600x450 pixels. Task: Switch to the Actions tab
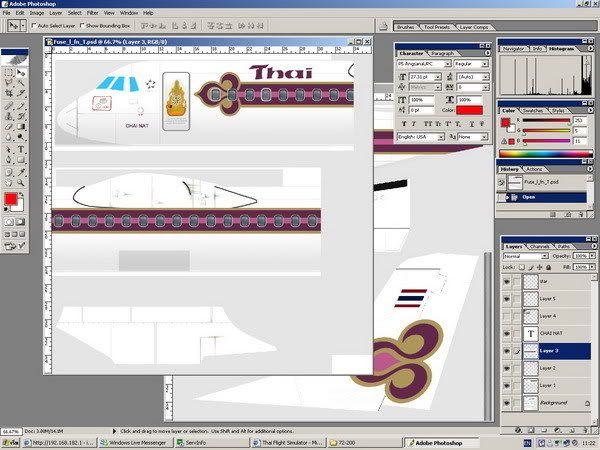pyautogui.click(x=534, y=169)
